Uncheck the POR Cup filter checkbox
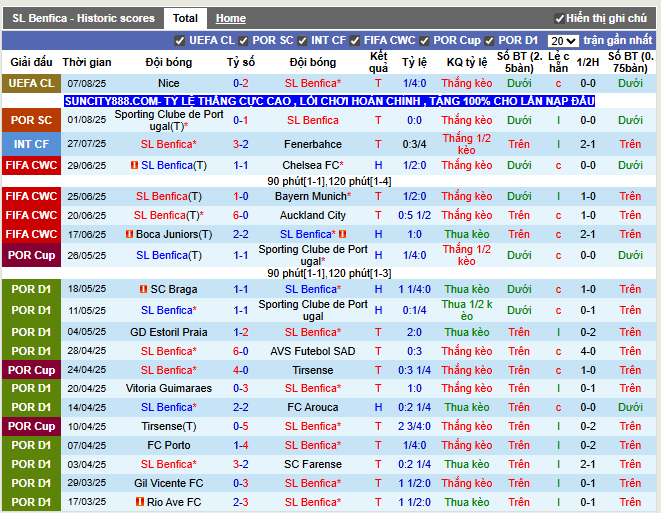Image resolution: width=661 pixels, height=513 pixels. pyautogui.click(x=424, y=41)
